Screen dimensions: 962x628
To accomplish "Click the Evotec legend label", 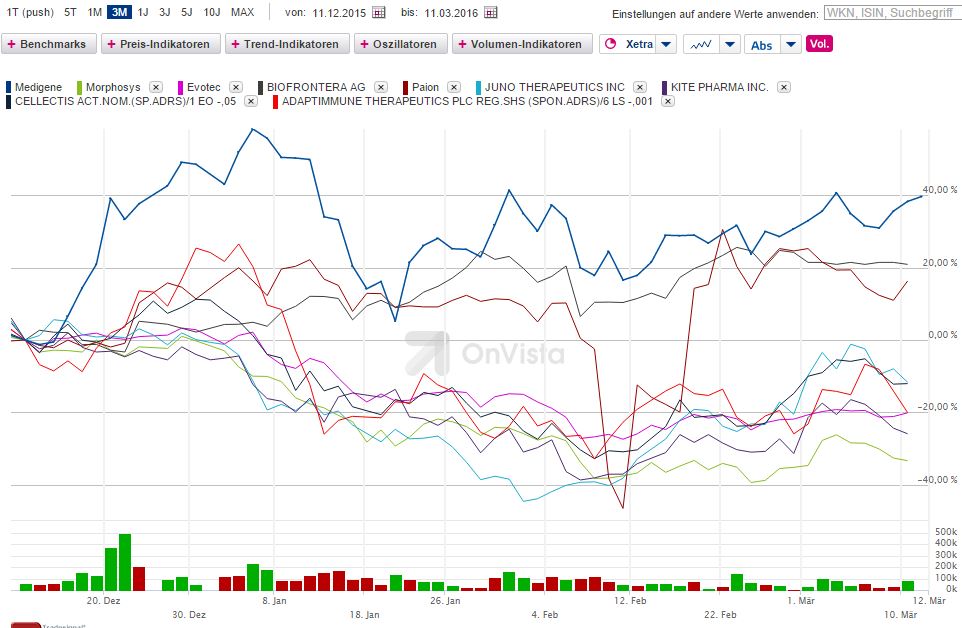I will tap(204, 87).
